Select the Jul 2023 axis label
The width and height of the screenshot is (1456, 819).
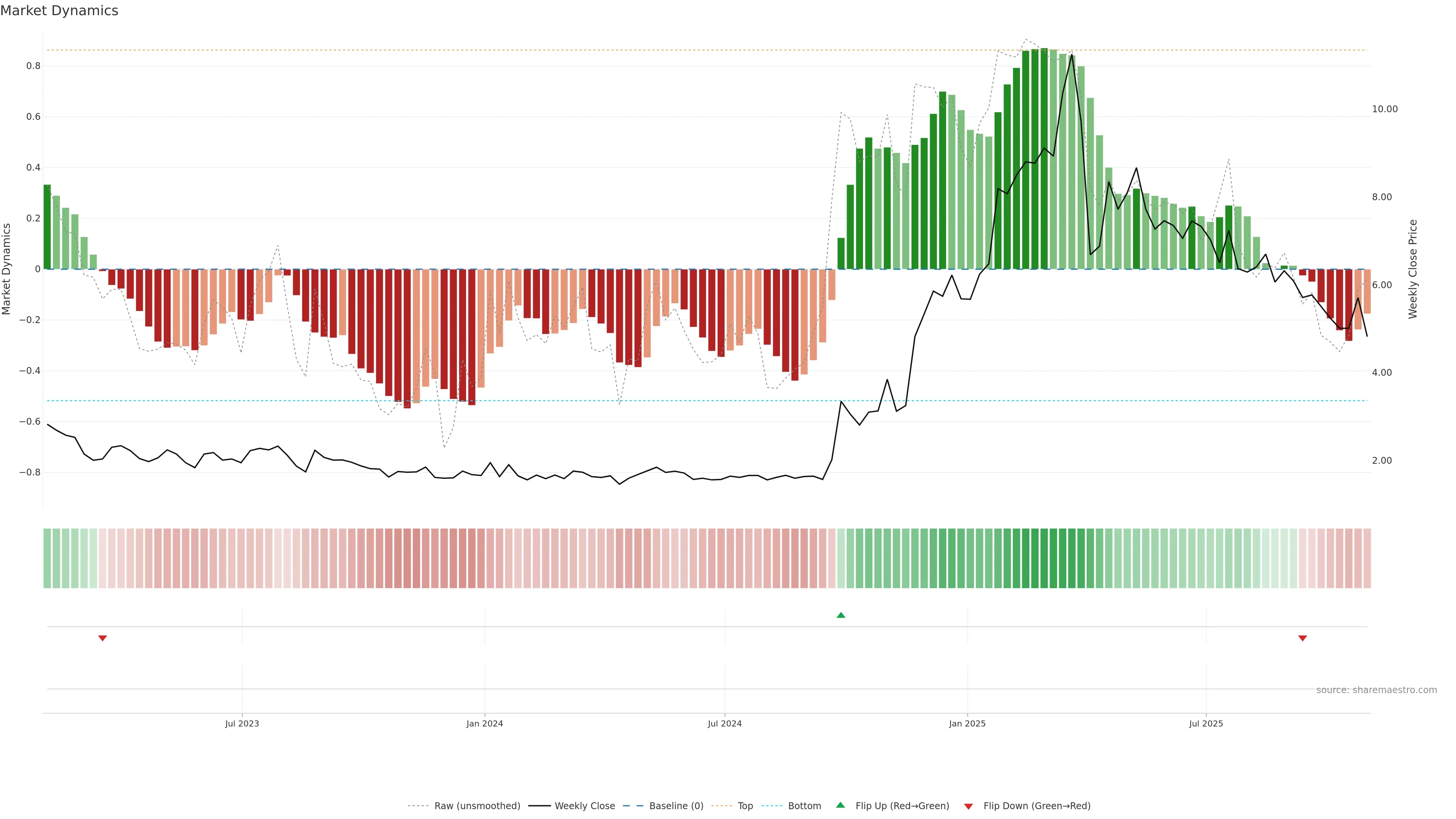(242, 723)
